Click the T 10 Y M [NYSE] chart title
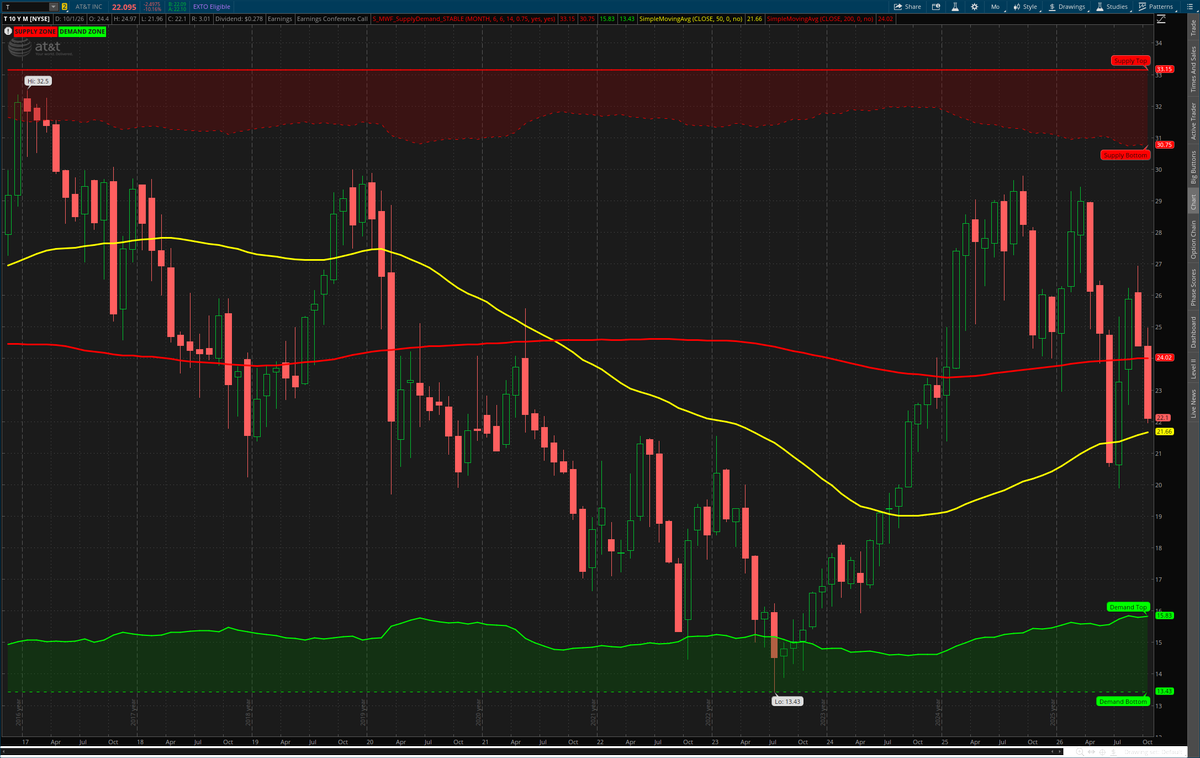Viewport: 1200px width, 758px height. [27, 19]
